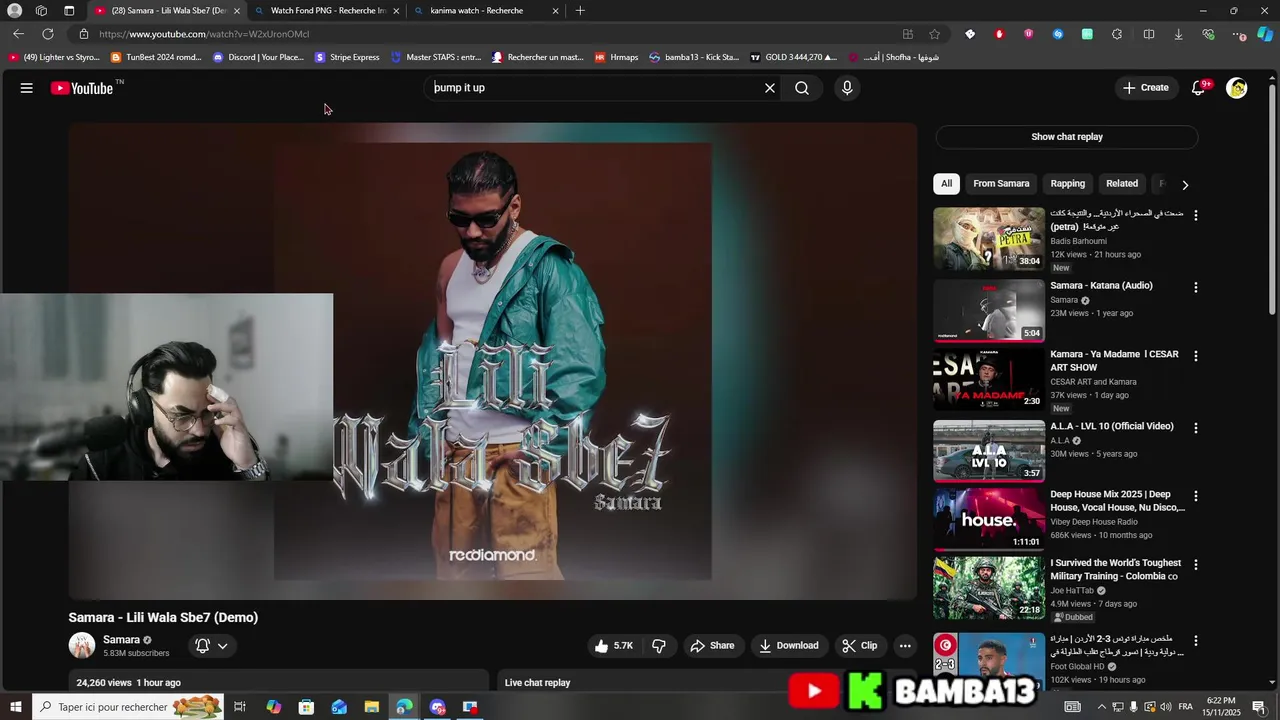Screen dimensions: 1280x720
Task: Show hidden system tray icons chevron
Action: pyautogui.click(x=1102, y=707)
